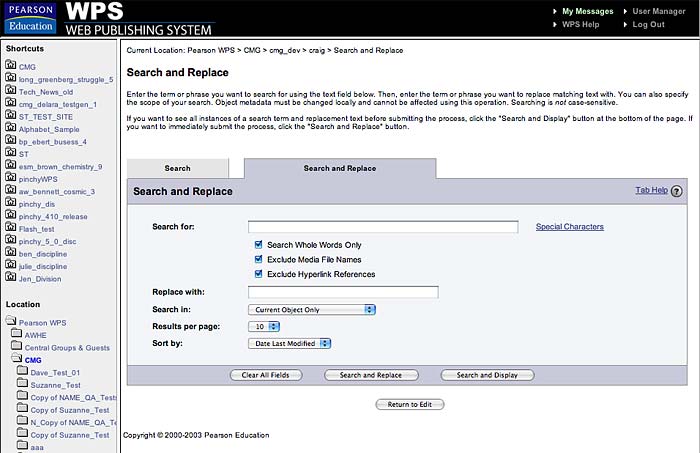Switch to the Search tab
Viewport: 700px width, 453px height.
pos(178,168)
